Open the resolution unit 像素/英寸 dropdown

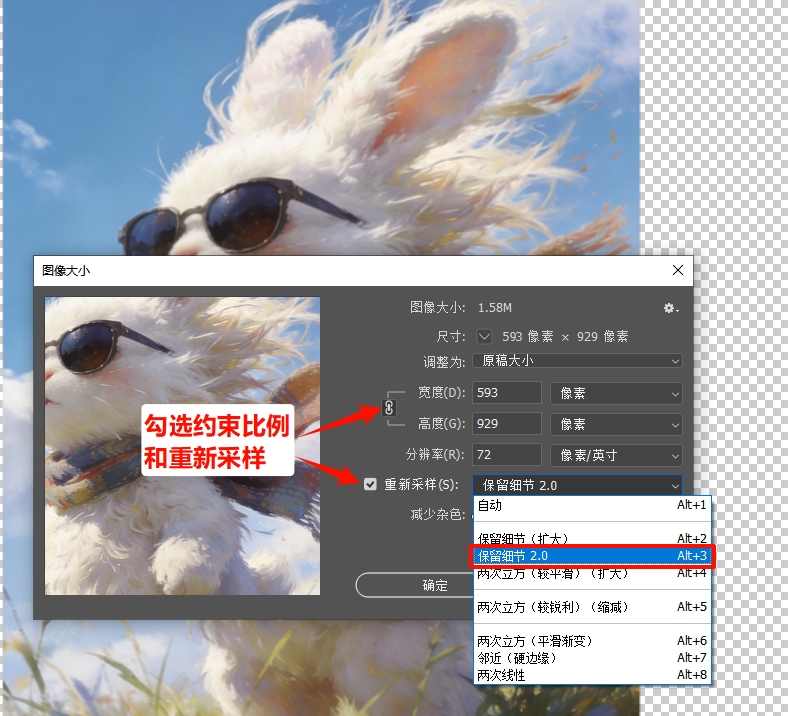click(616, 456)
